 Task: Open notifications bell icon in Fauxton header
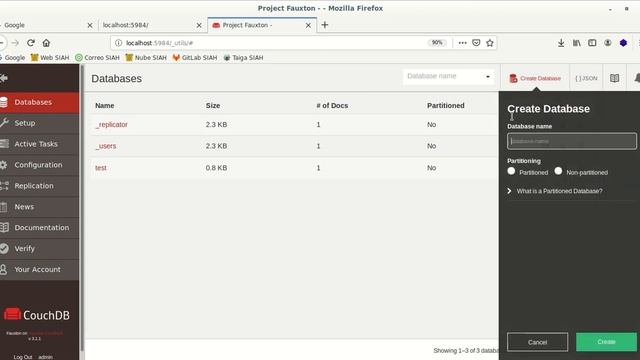tap(637, 78)
